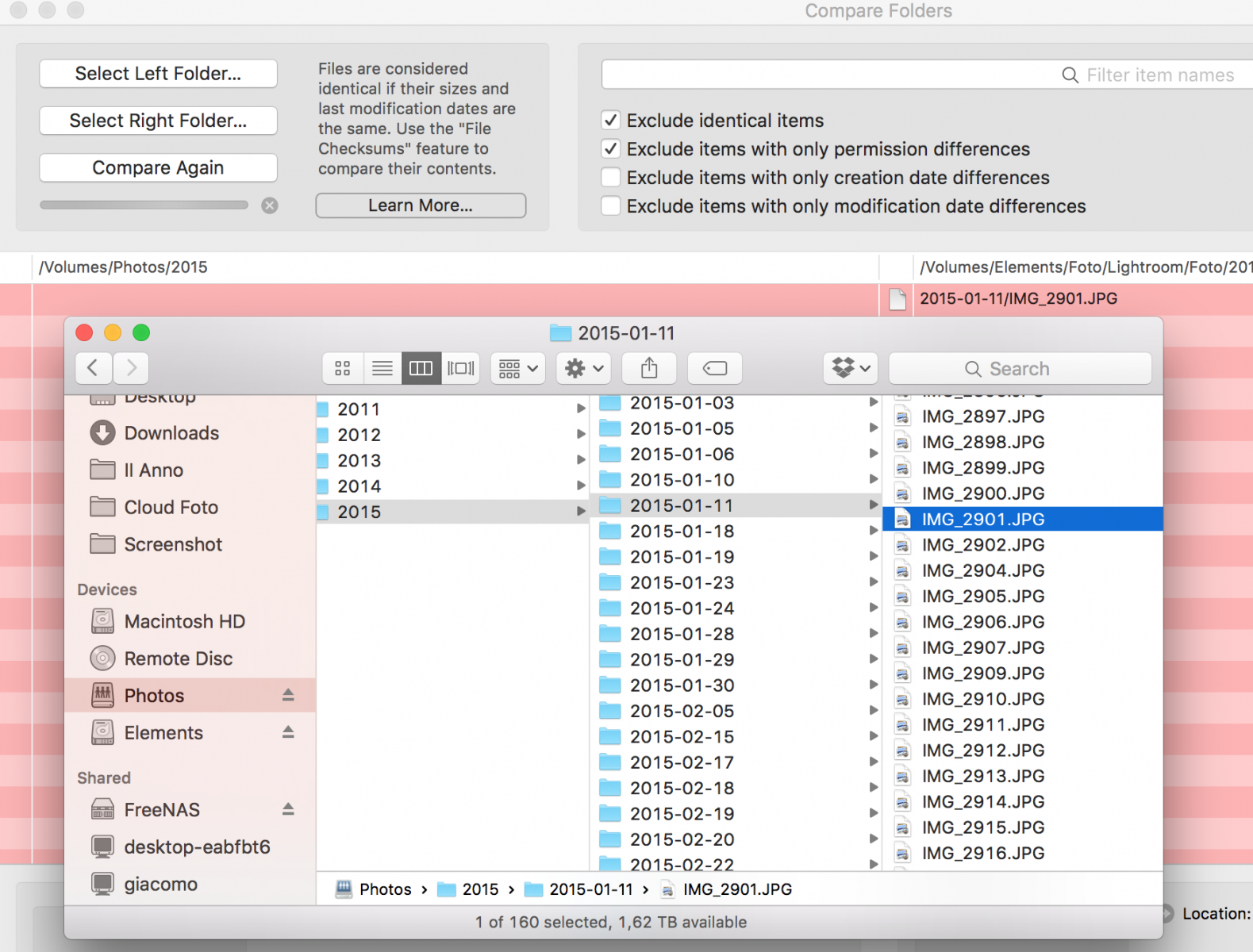Click Select Left Folder button
This screenshot has width=1253, height=952.
coord(158,74)
